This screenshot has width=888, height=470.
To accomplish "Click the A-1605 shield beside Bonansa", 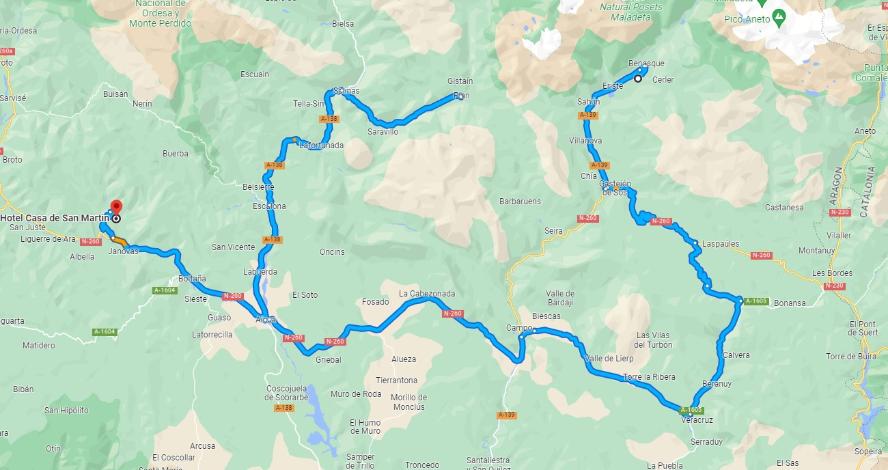I will pyautogui.click(x=757, y=301).
